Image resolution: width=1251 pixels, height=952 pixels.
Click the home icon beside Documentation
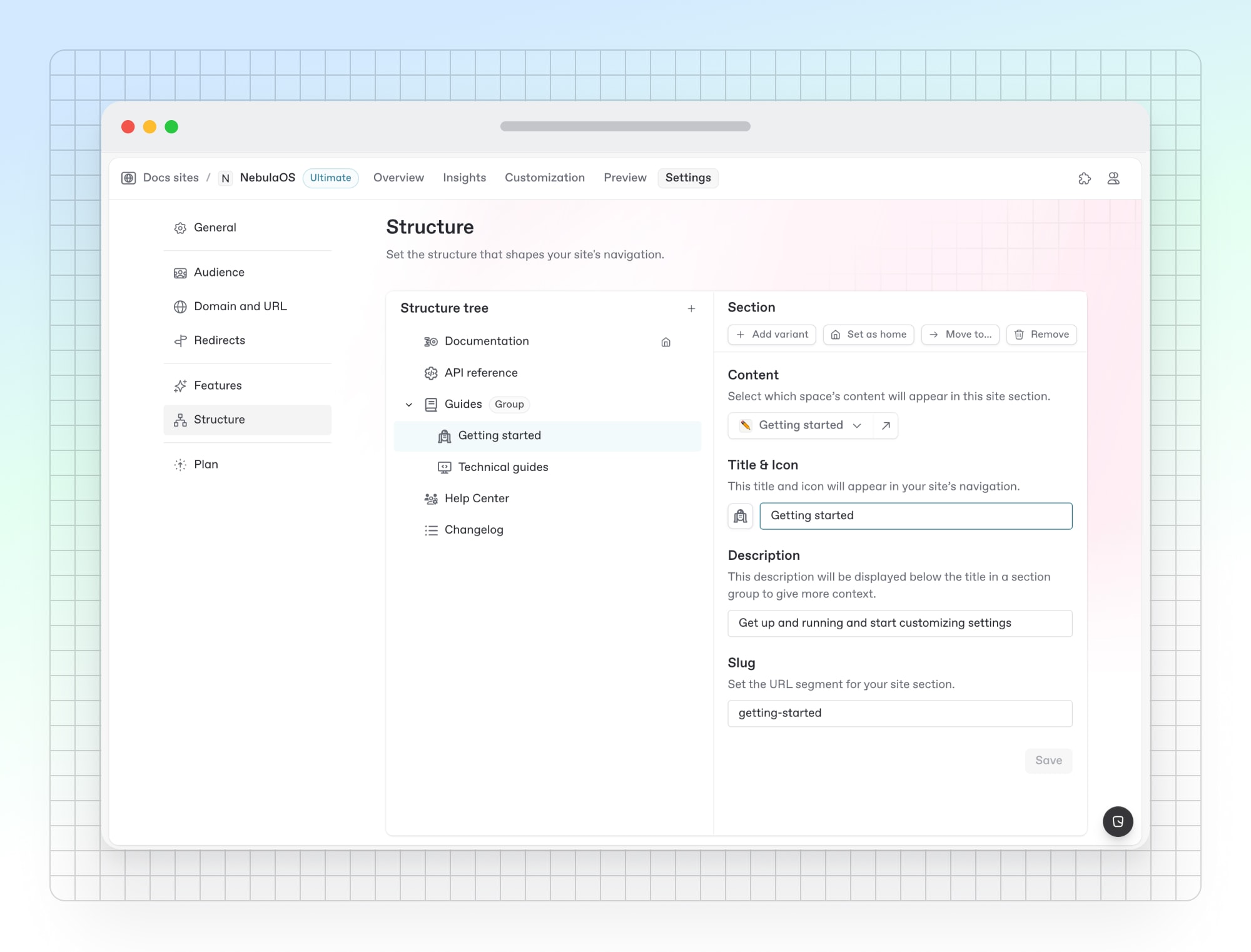click(x=666, y=342)
